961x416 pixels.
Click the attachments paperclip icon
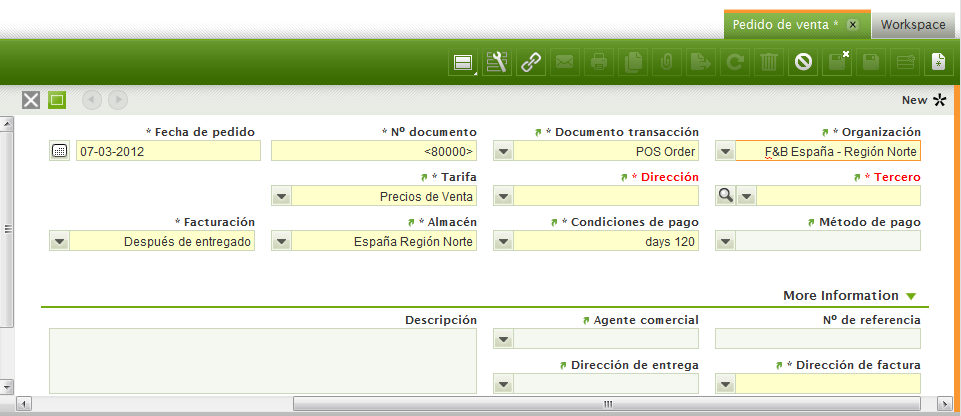tap(667, 62)
